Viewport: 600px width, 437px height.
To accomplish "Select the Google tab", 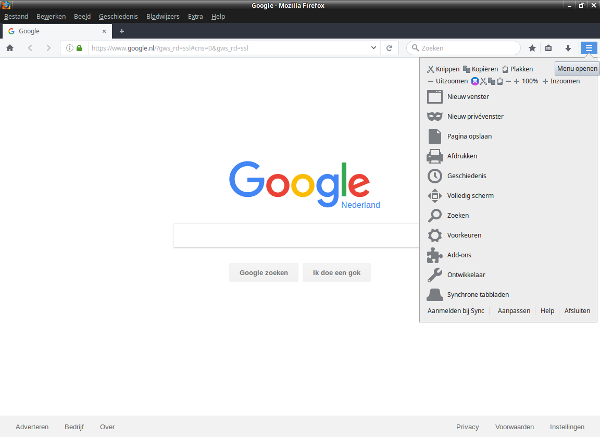I will tap(57, 31).
